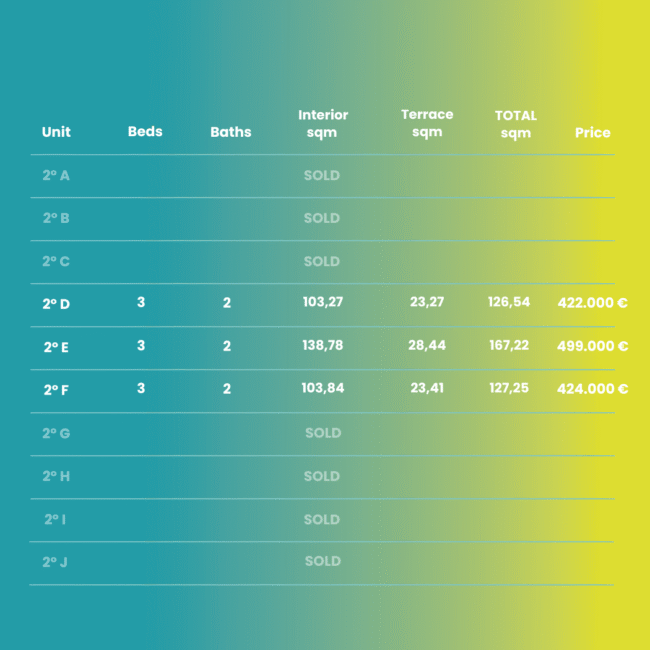Image resolution: width=650 pixels, height=650 pixels.
Task: Click the 2º C unit label
Action: pyautogui.click(x=56, y=261)
